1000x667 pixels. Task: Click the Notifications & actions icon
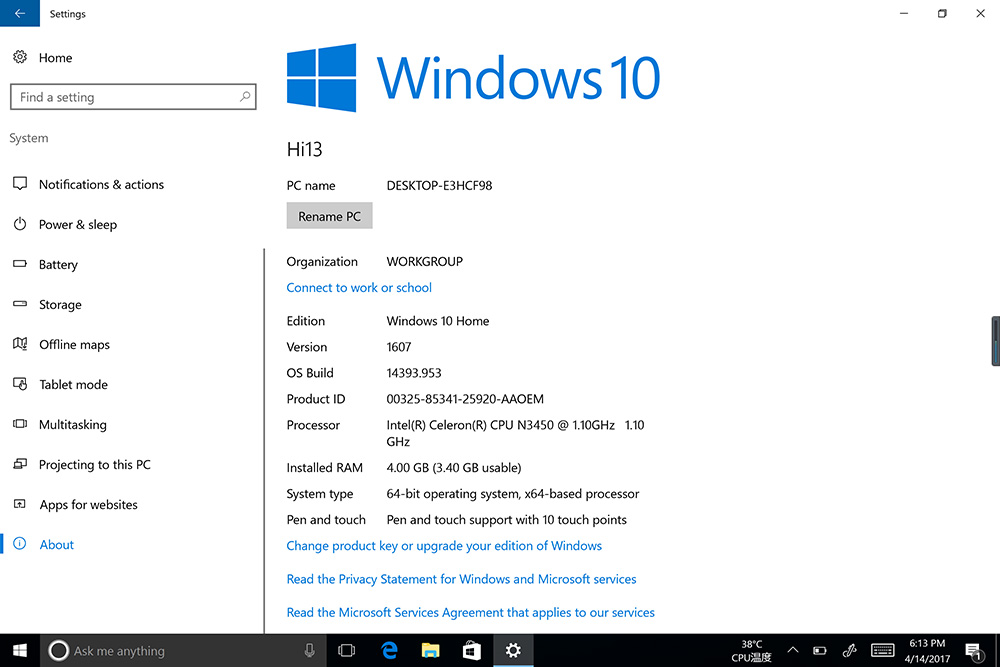(x=20, y=184)
